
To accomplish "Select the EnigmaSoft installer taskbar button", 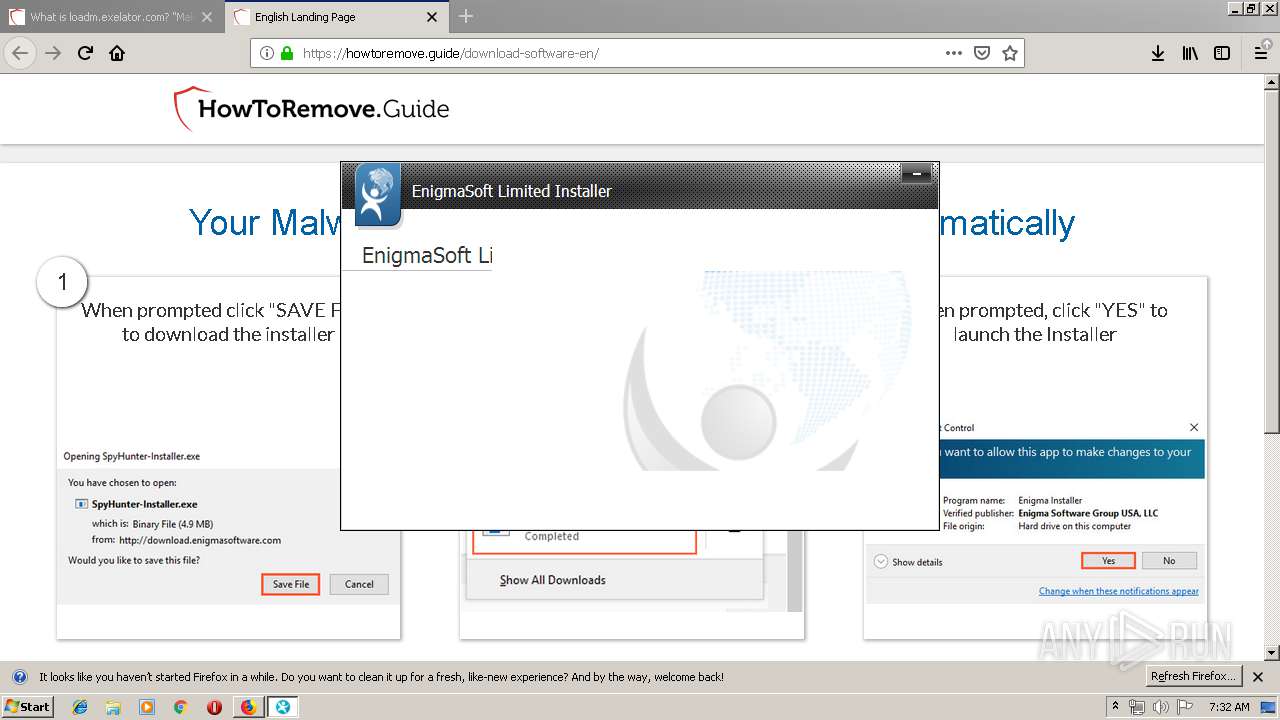I will (283, 707).
